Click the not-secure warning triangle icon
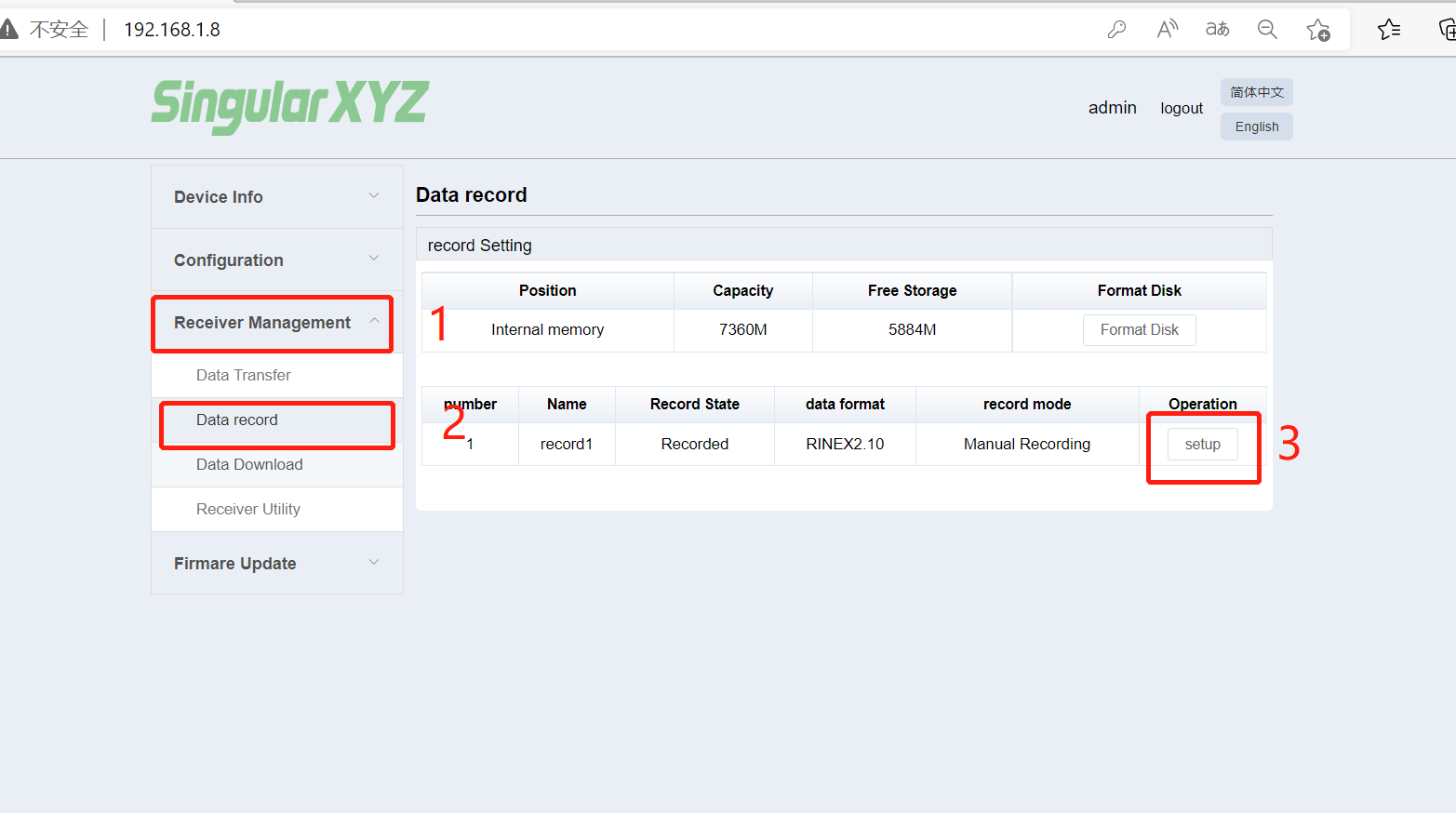The height and width of the screenshot is (813, 1456). [x=9, y=30]
